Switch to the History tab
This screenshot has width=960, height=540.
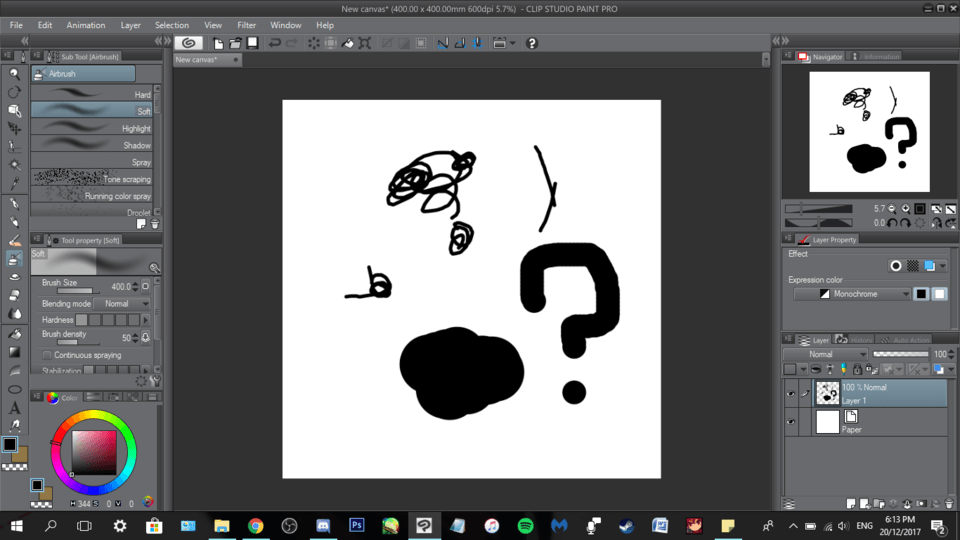coord(855,340)
